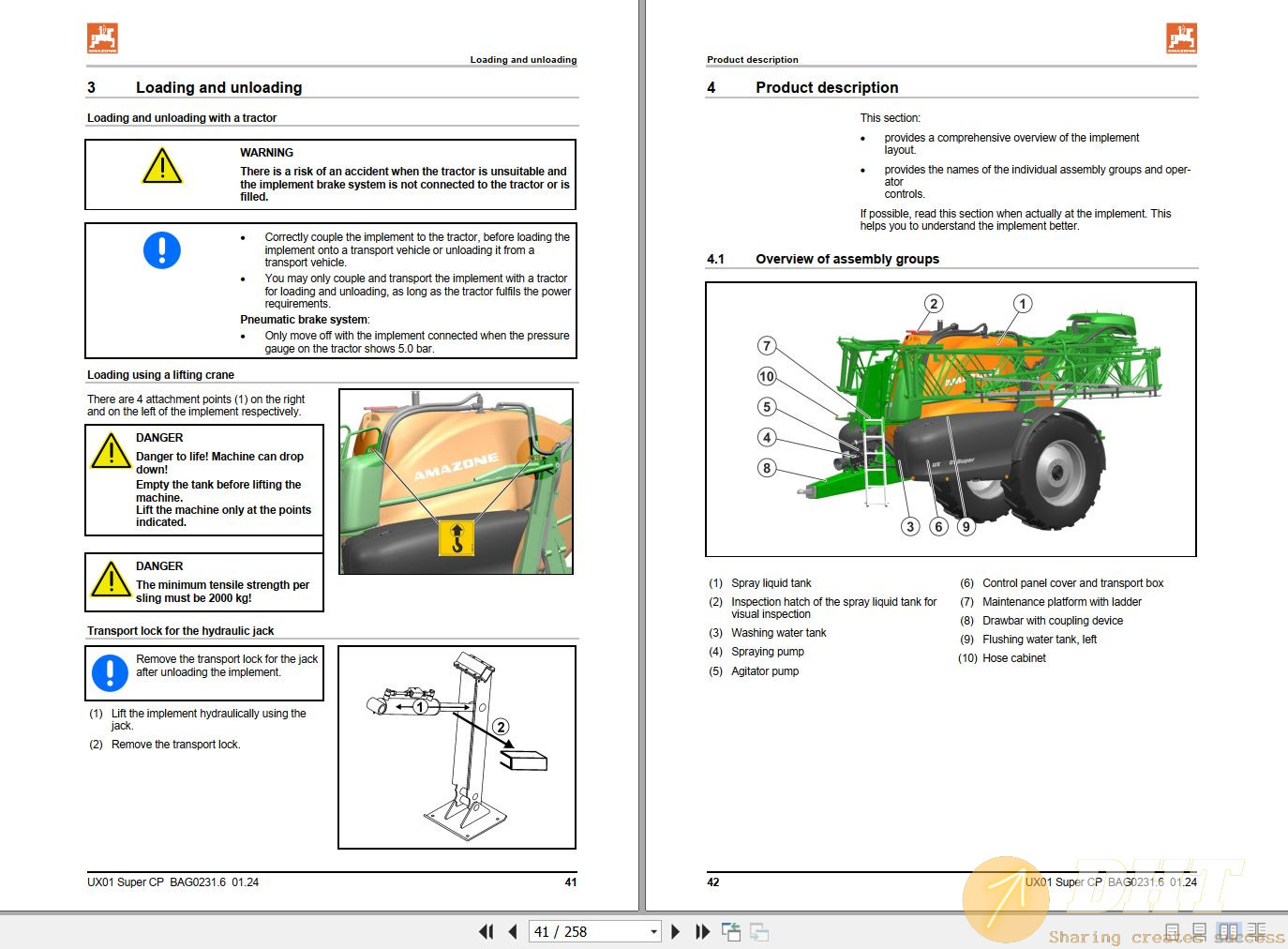The height and width of the screenshot is (949, 1288).
Task: Click the DANGER triangle about tensile strength
Action: pos(111,579)
